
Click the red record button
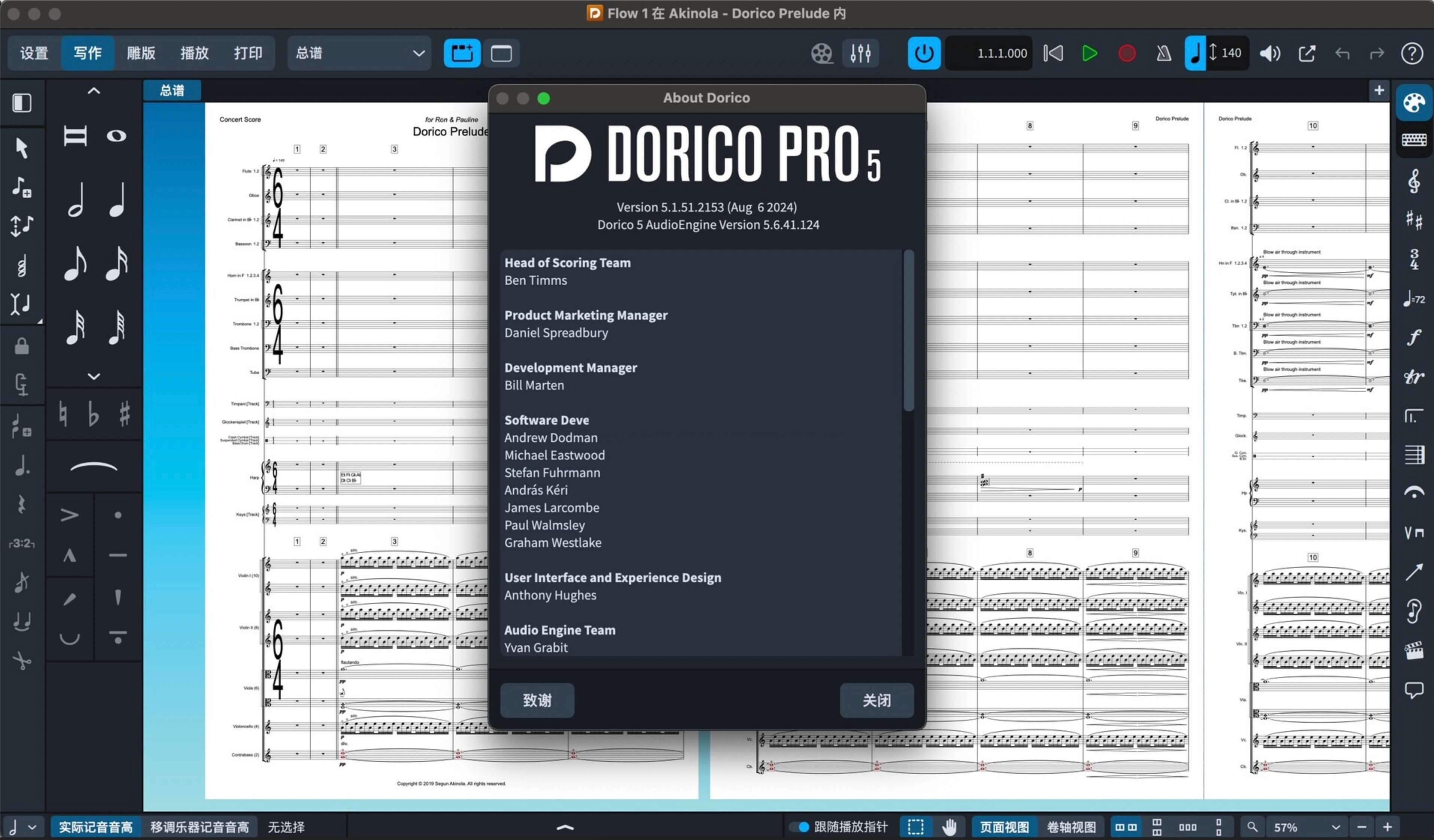1127,54
